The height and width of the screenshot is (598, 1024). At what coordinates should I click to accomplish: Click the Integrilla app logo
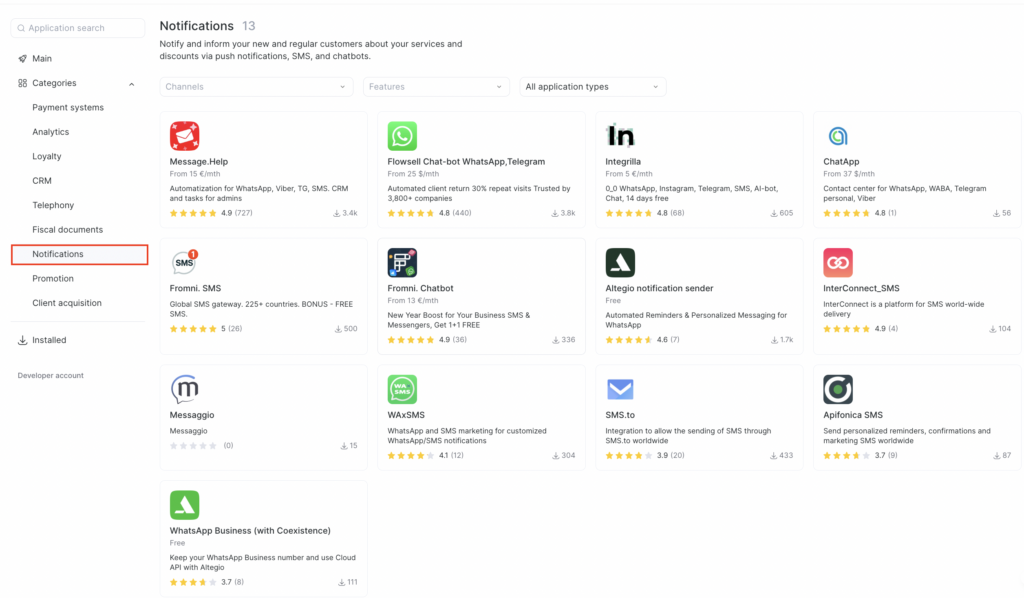[620, 136]
